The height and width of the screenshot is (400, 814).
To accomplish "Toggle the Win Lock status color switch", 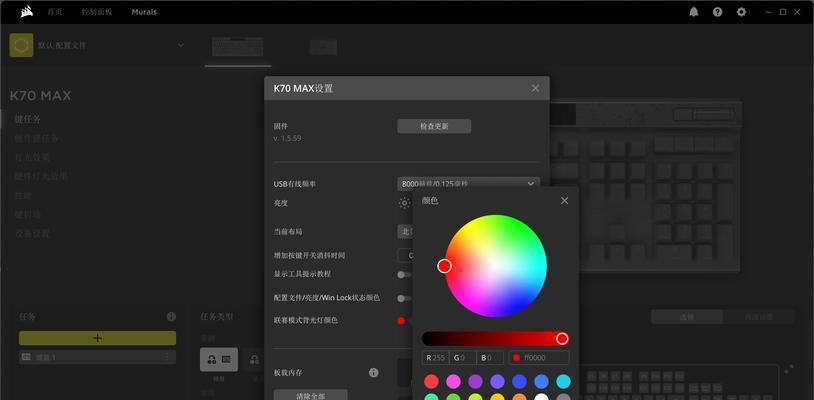I will point(404,298).
